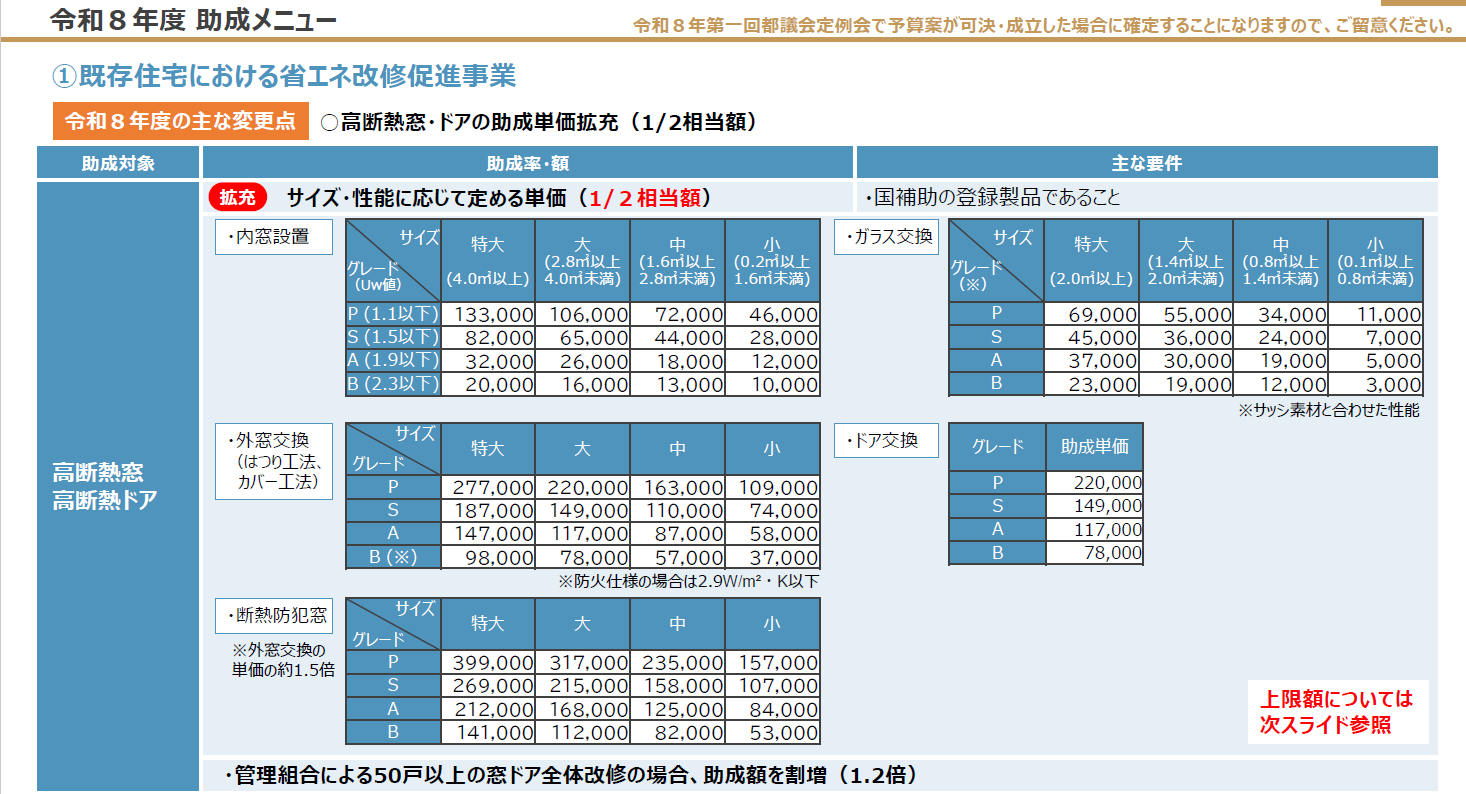Viewport: 1466px width, 794px height.
Task: Click the red 上限額については次スライド参照 note
Action: [1336, 711]
